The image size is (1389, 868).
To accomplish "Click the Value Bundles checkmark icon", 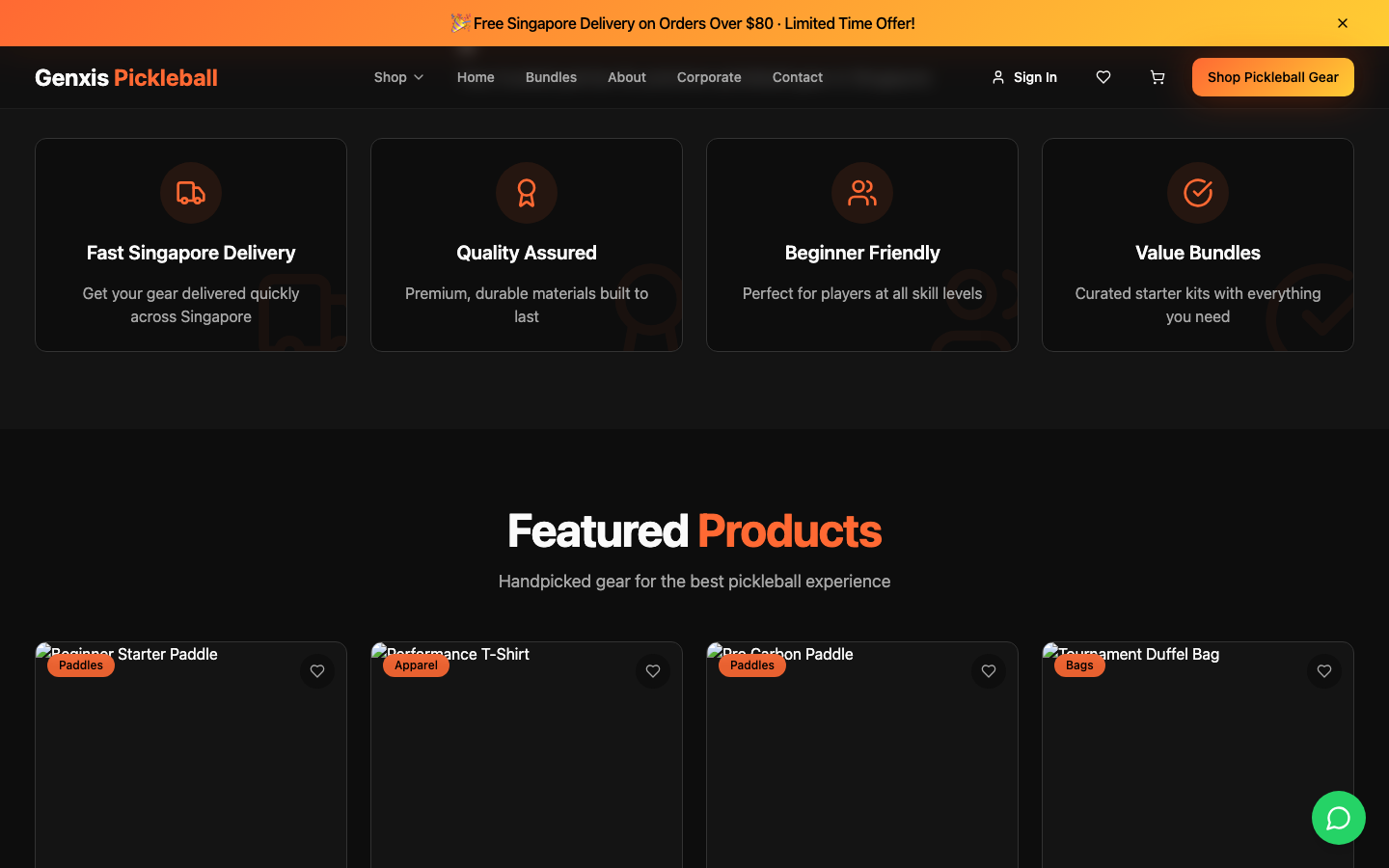I will tap(1198, 193).
